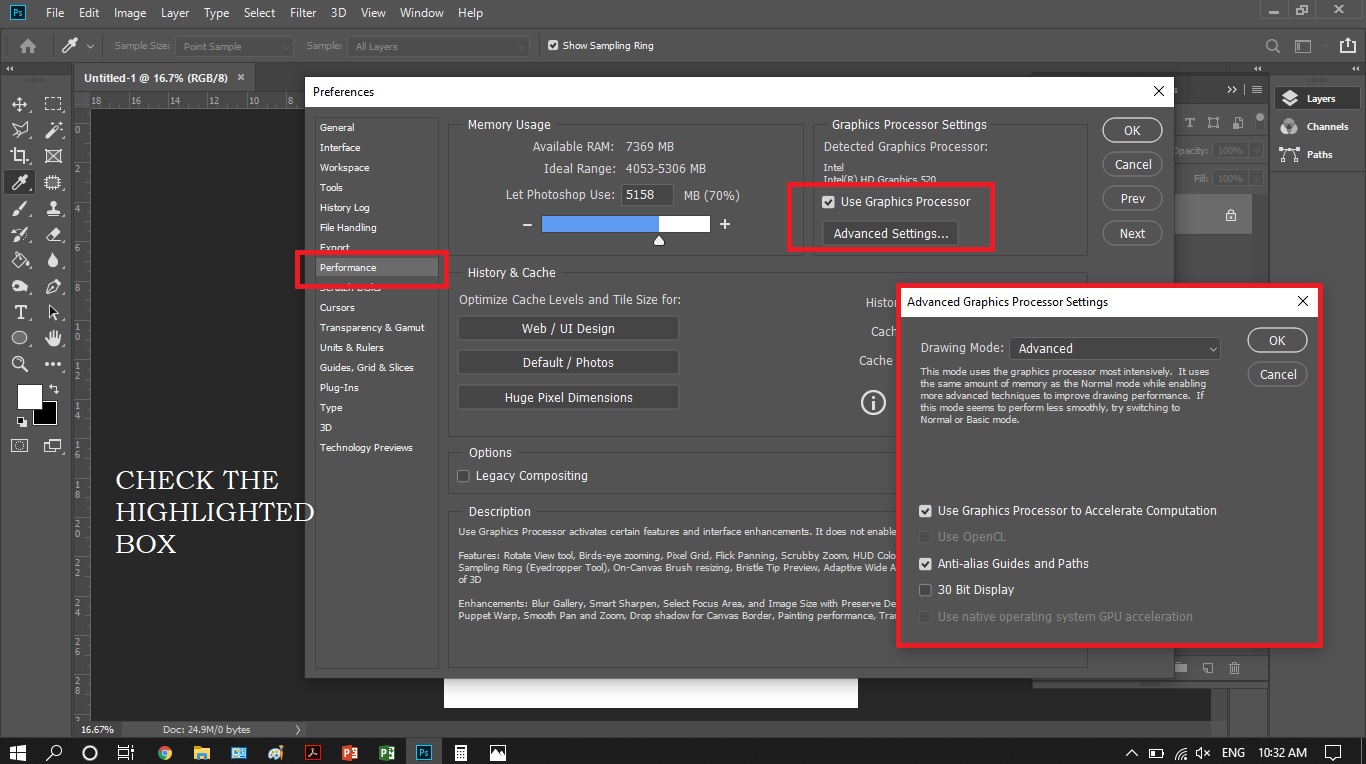This screenshot has width=1366, height=764.
Task: Click the Prev button in Preferences
Action: [1132, 199]
